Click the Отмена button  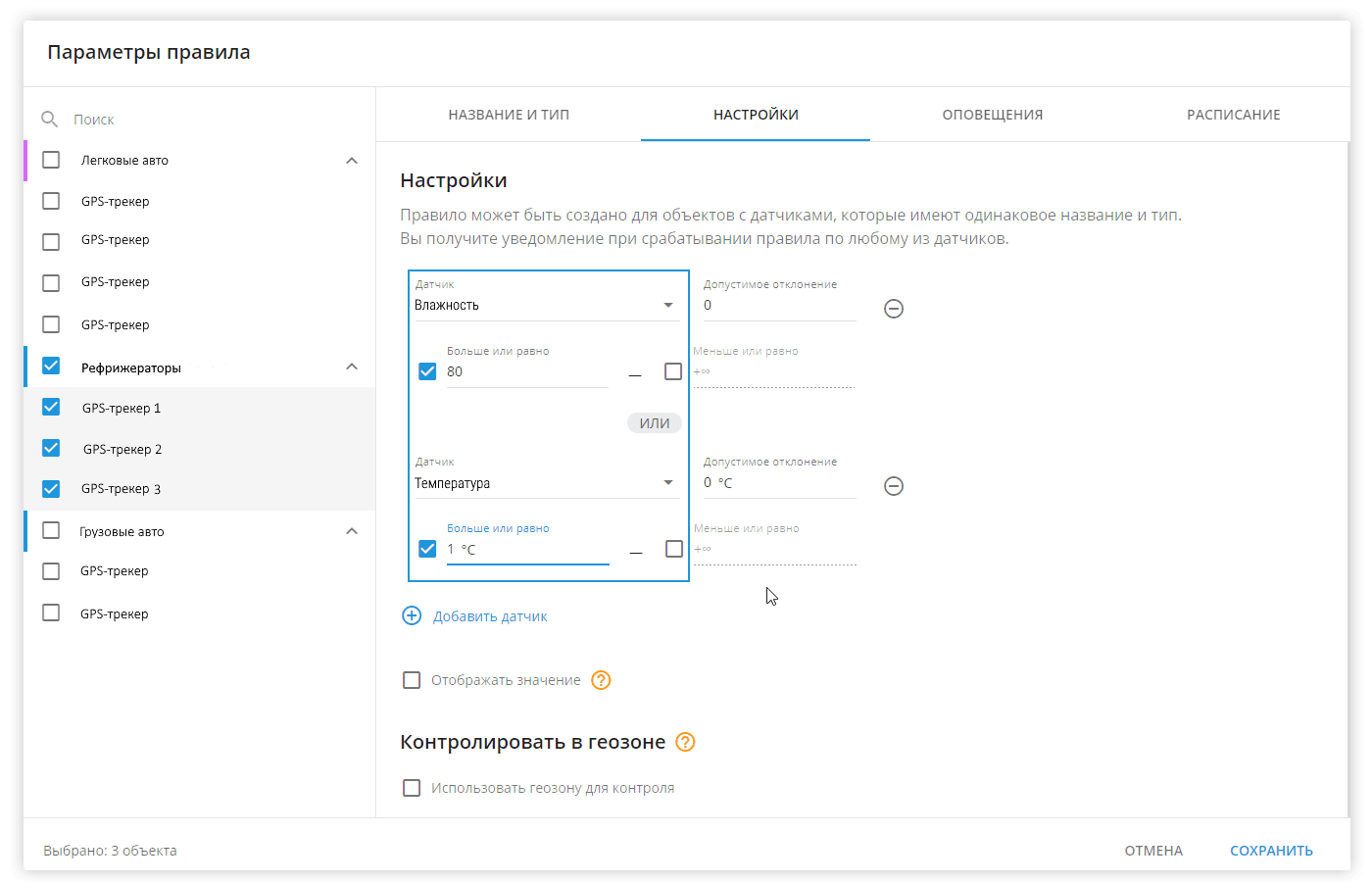click(1153, 851)
